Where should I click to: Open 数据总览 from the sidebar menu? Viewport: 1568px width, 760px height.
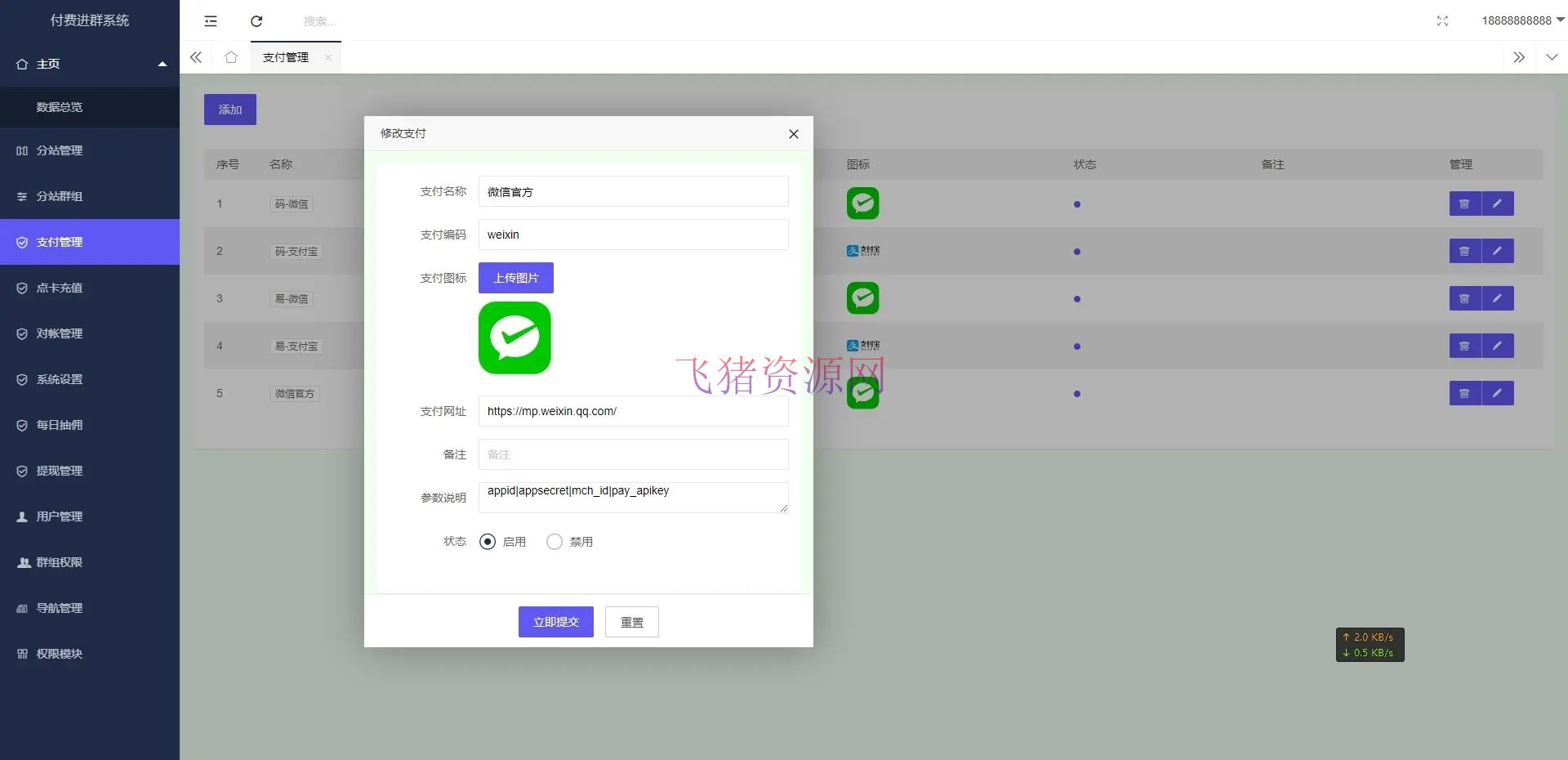tap(58, 107)
